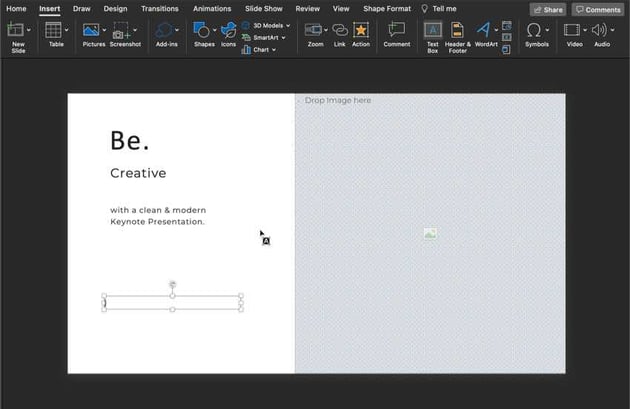The image size is (630, 409).
Task: Open the Shape Format tab
Action: (x=386, y=8)
